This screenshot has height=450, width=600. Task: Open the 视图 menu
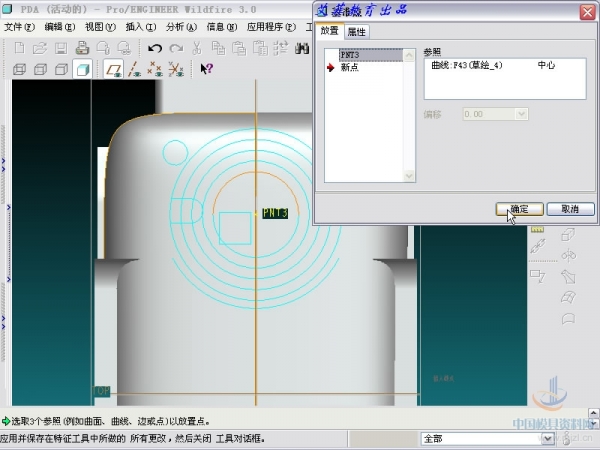(100, 27)
